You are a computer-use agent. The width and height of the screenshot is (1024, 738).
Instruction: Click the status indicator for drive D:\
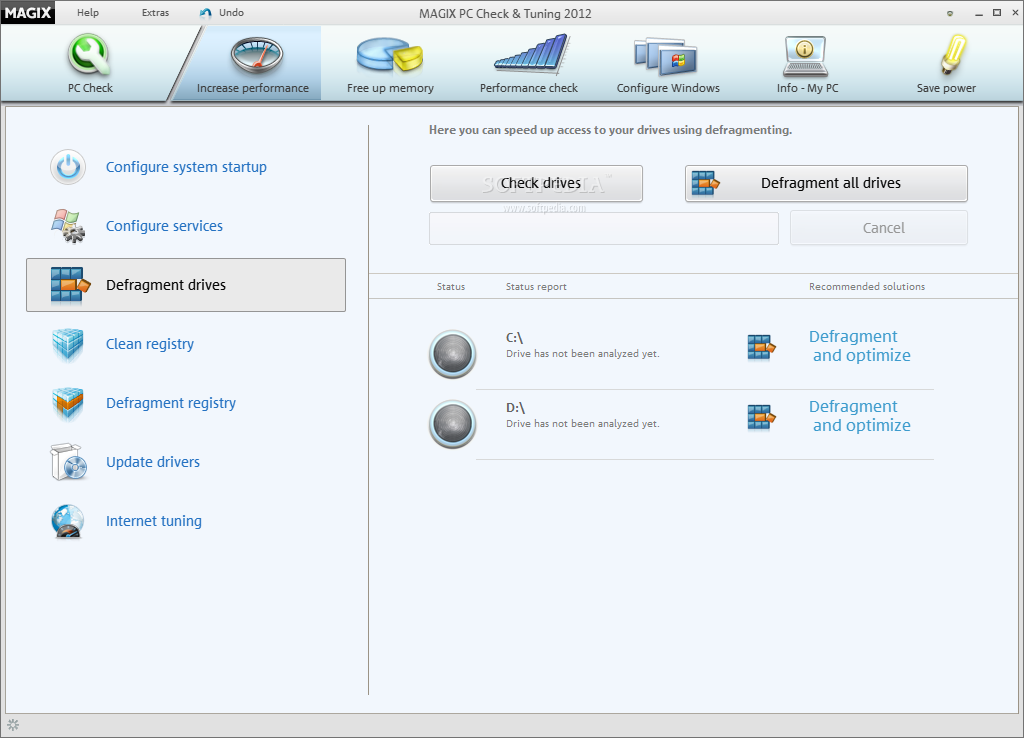point(453,424)
